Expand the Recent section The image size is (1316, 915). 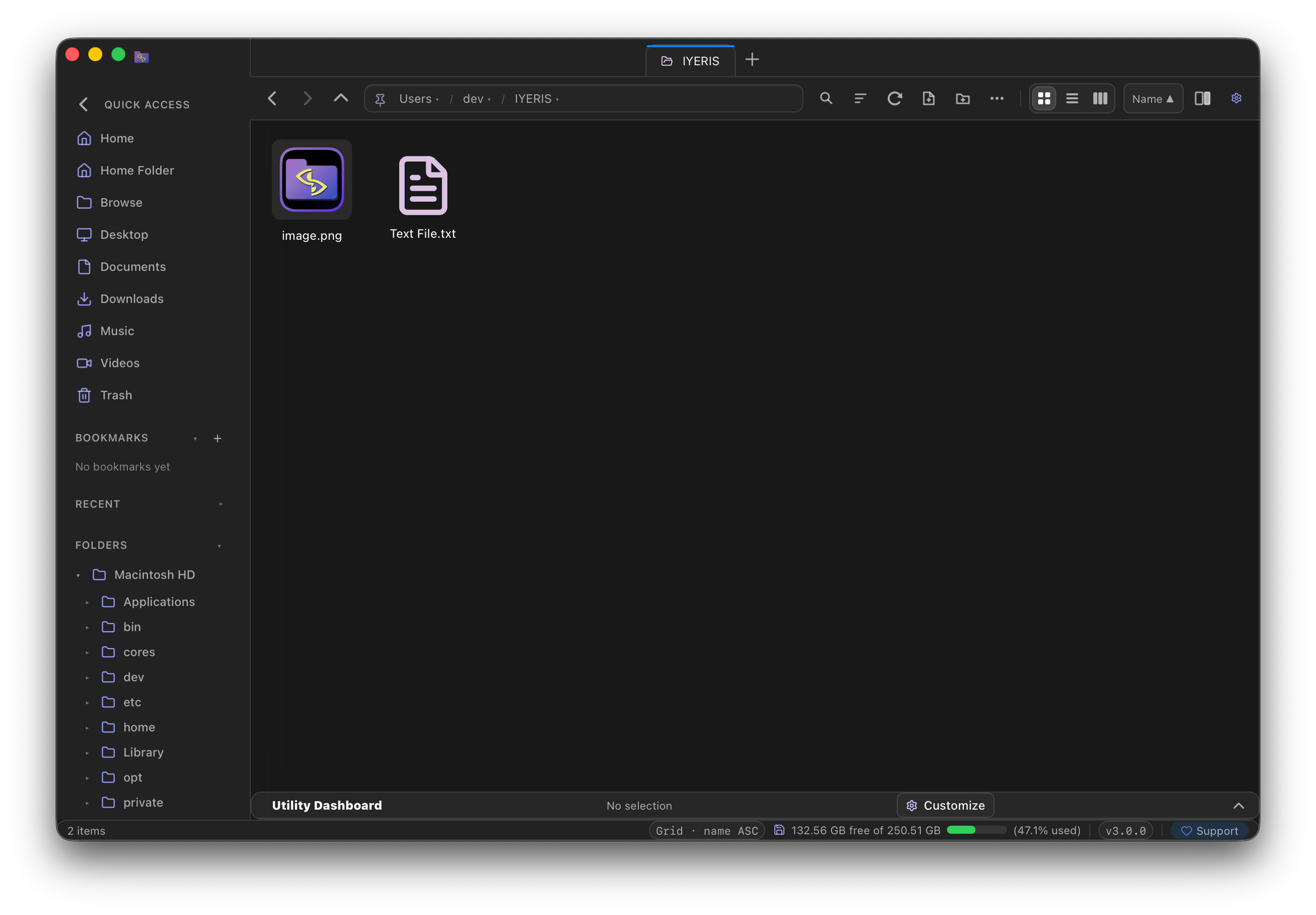(x=221, y=504)
